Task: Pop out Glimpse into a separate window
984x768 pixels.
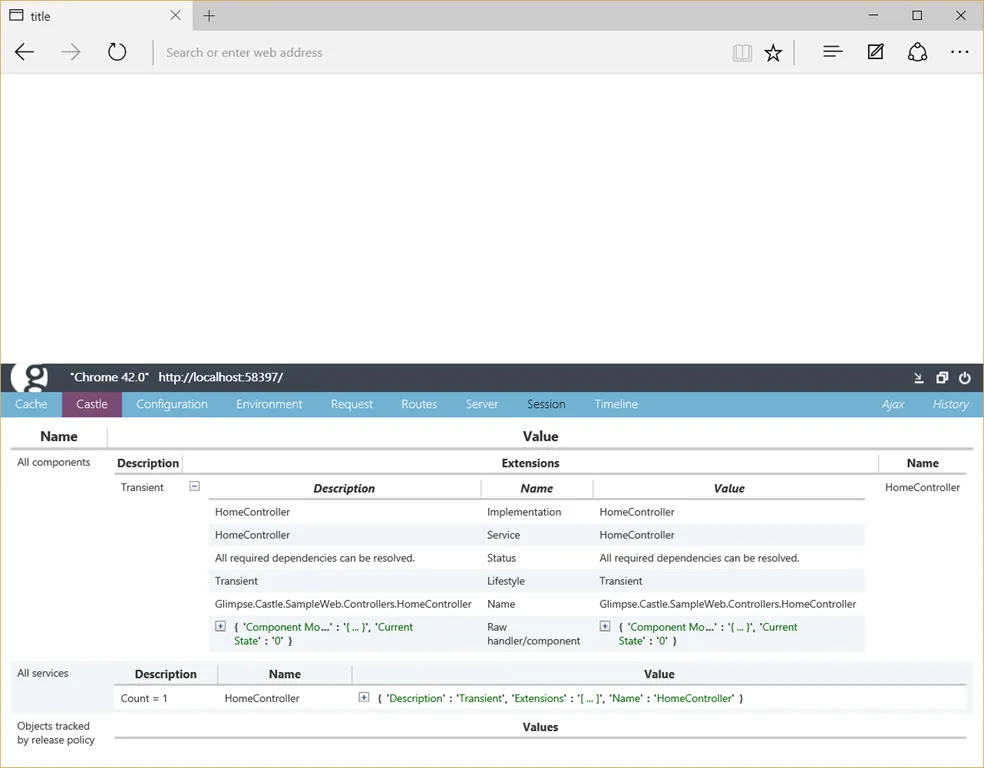Action: [941, 378]
